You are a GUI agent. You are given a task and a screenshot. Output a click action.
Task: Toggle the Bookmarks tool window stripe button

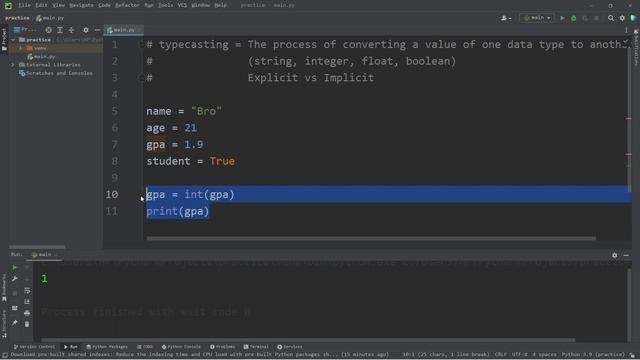(4, 288)
